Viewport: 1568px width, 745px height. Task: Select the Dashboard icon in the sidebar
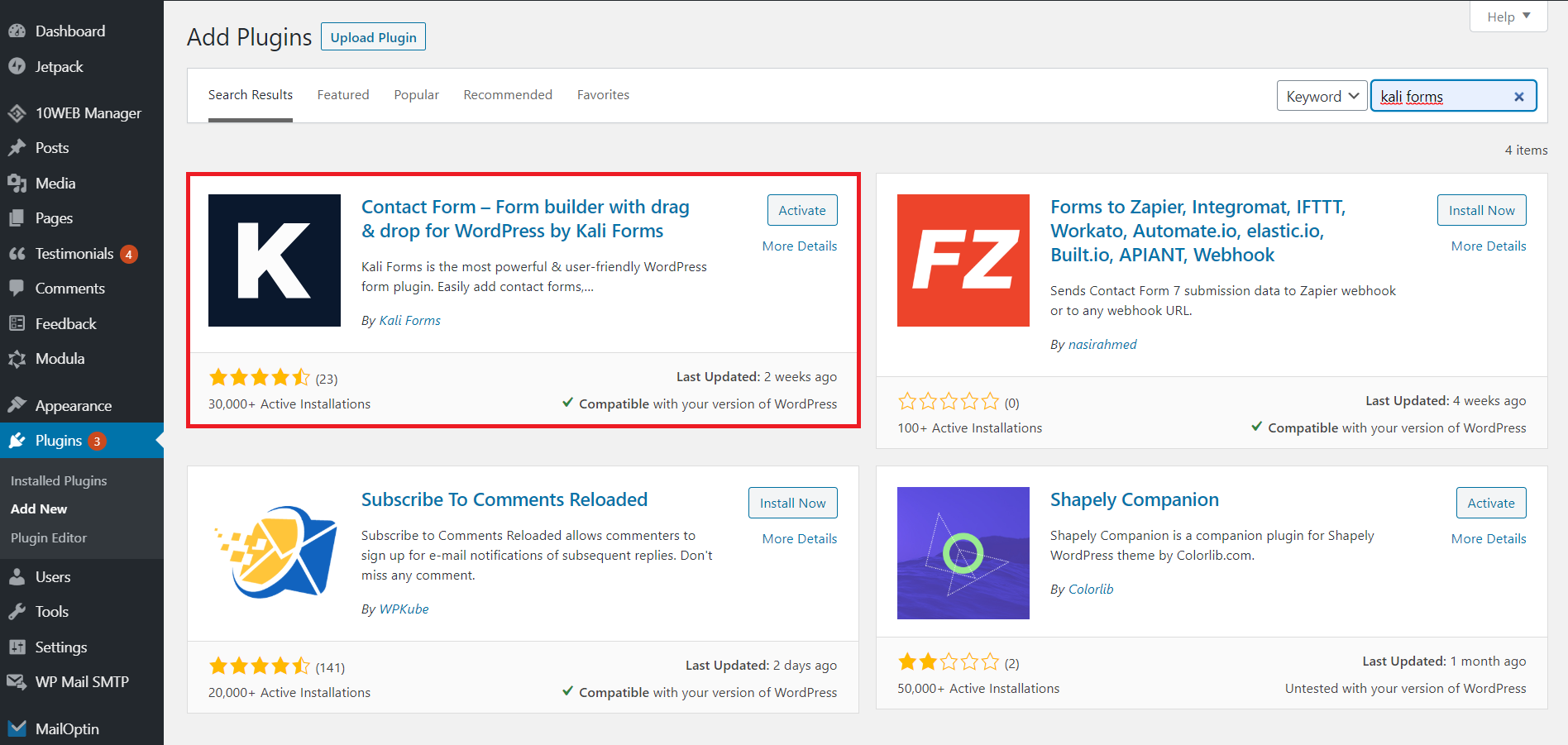(18, 31)
